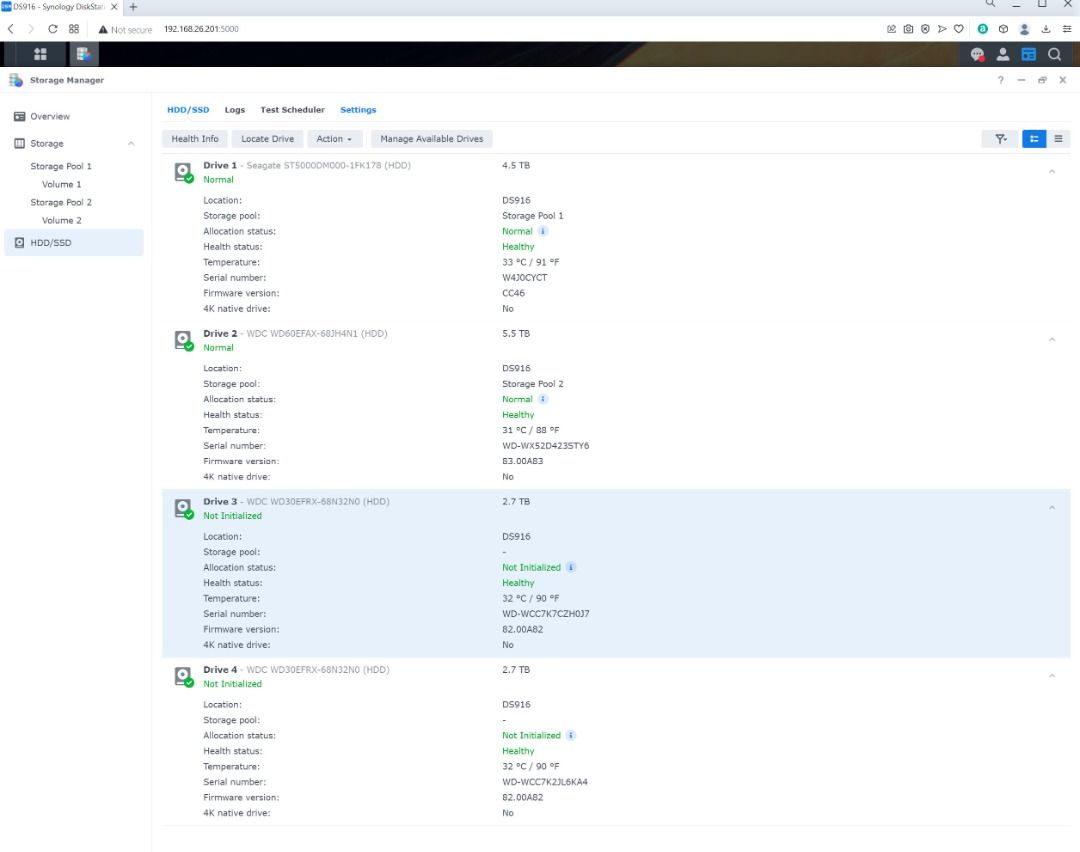1080x852 pixels.
Task: Collapse the Drive 2 details chevron
Action: coord(1052,340)
